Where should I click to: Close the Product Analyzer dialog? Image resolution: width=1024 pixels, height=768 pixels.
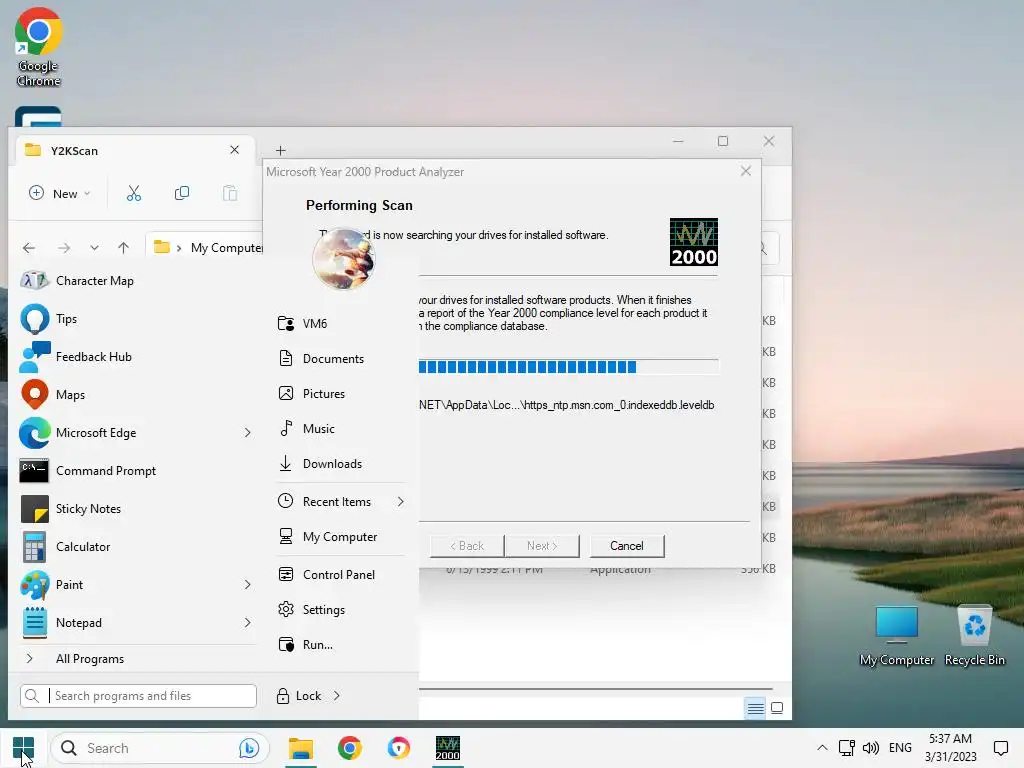(x=746, y=171)
